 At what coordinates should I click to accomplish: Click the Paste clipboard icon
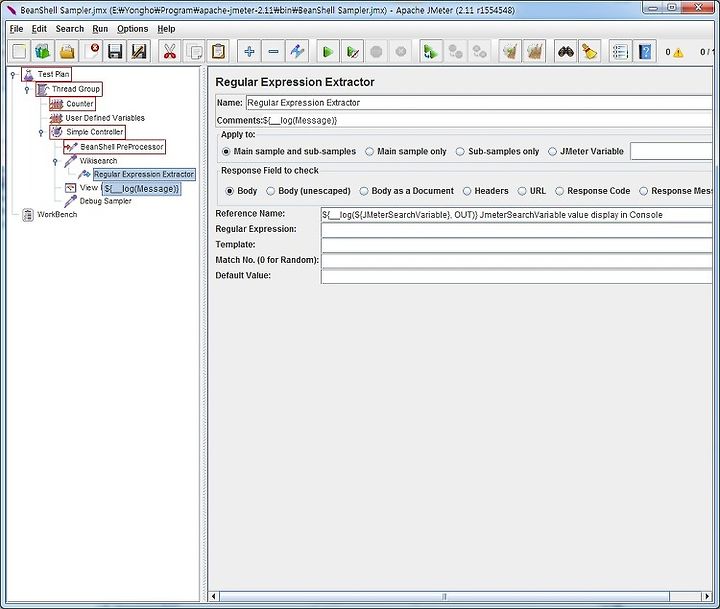pyautogui.click(x=219, y=51)
